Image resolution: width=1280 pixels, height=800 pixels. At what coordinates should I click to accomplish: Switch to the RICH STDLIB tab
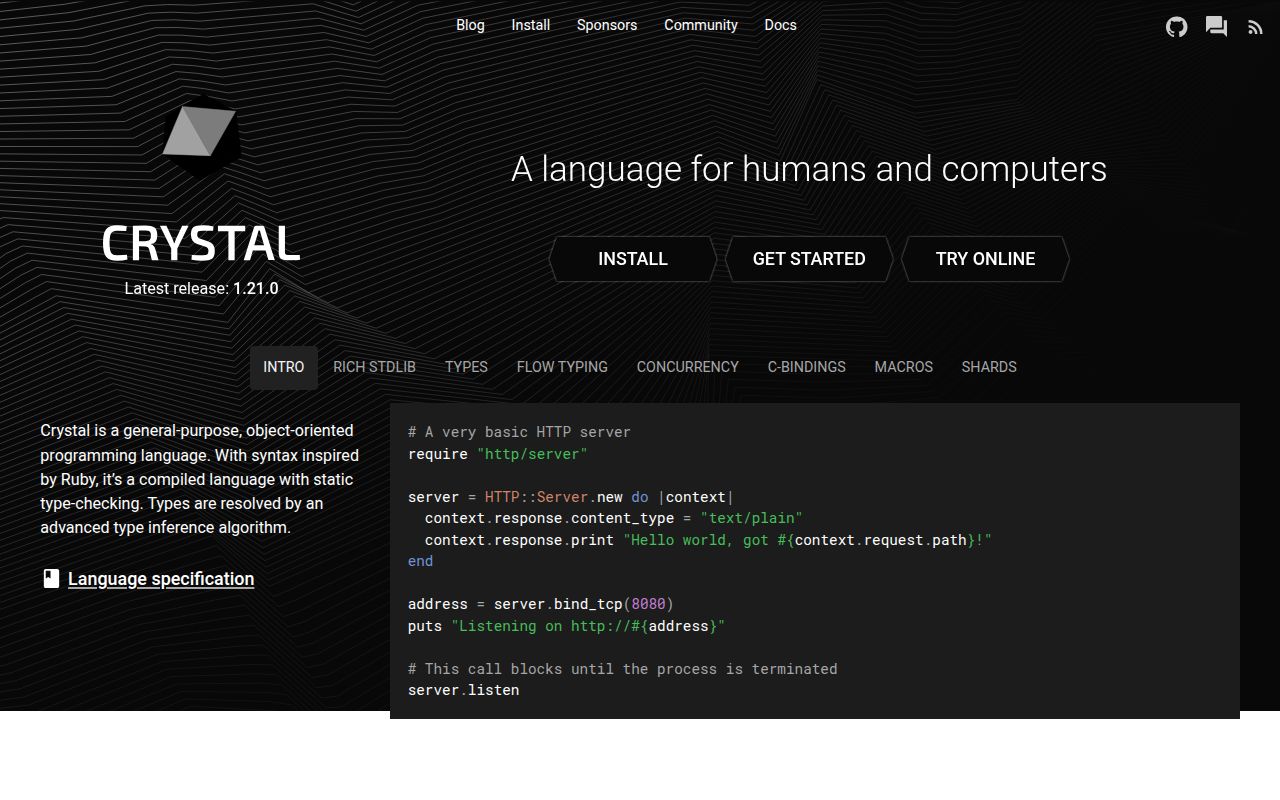(374, 367)
